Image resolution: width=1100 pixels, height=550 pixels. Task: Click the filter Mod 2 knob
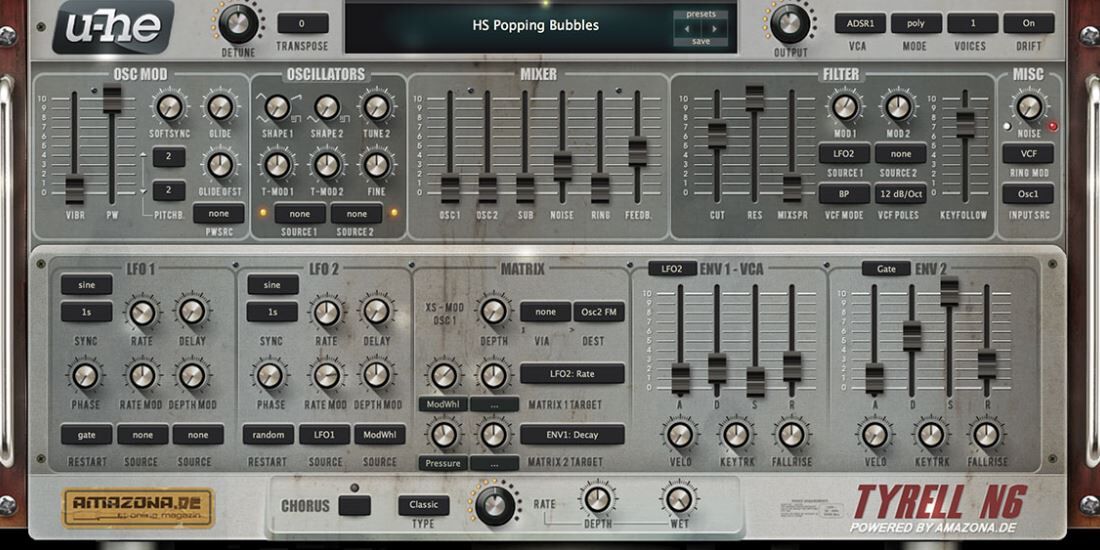pyautogui.click(x=898, y=107)
